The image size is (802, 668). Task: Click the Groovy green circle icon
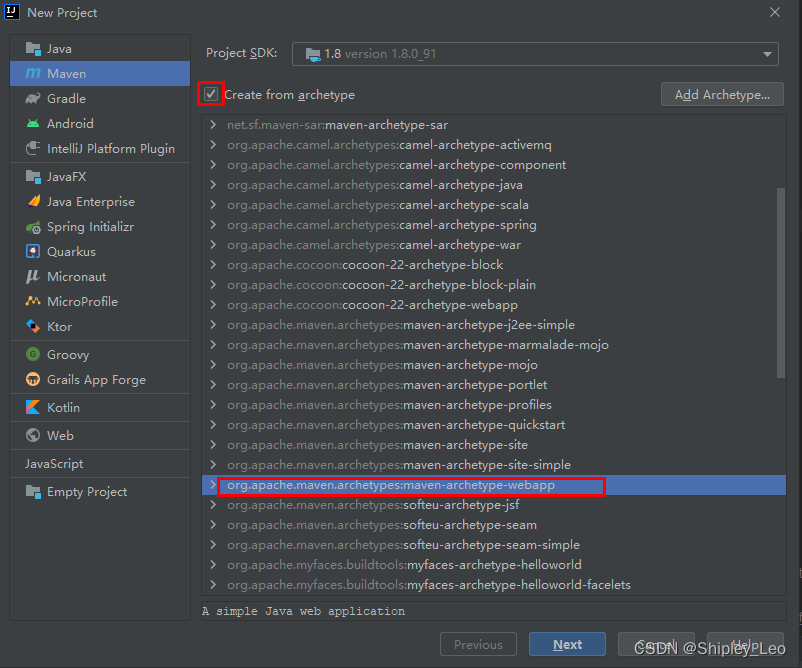33,354
